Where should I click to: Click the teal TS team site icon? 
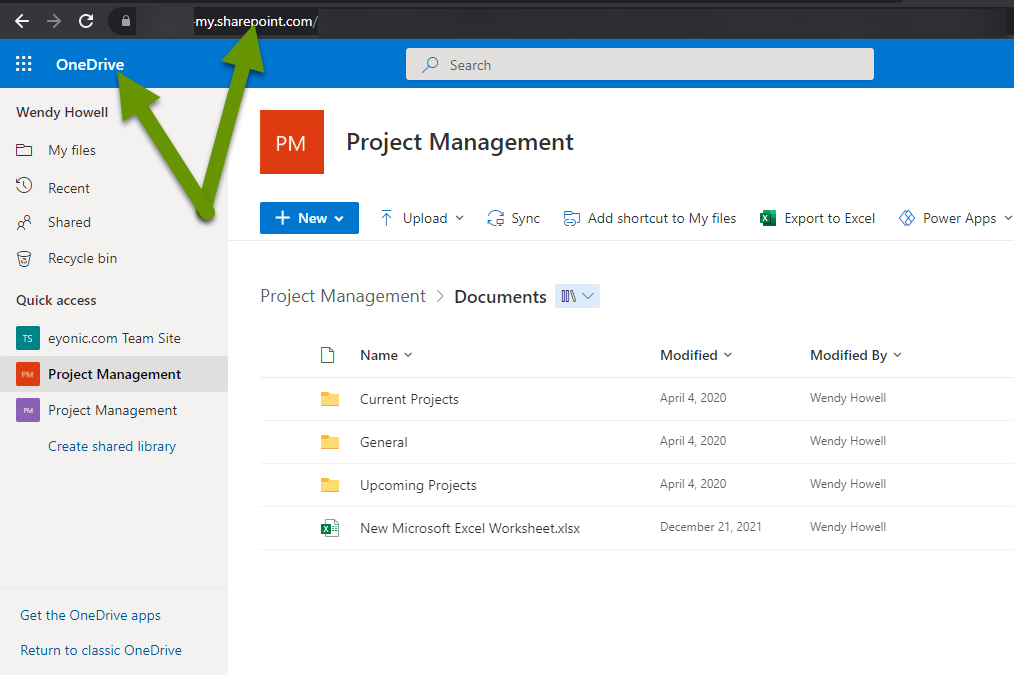28,338
